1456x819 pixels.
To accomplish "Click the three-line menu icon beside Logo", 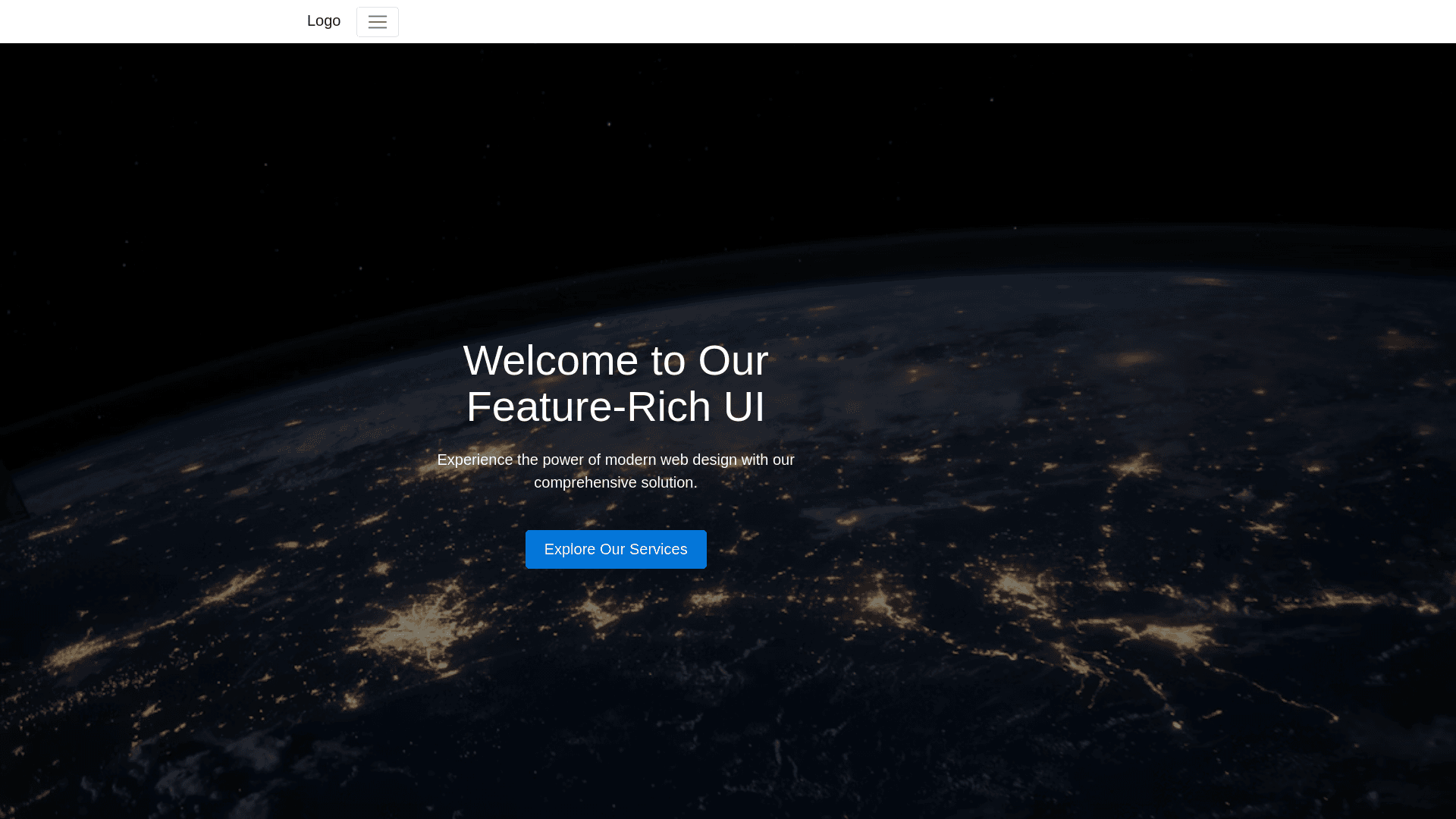I will (377, 22).
